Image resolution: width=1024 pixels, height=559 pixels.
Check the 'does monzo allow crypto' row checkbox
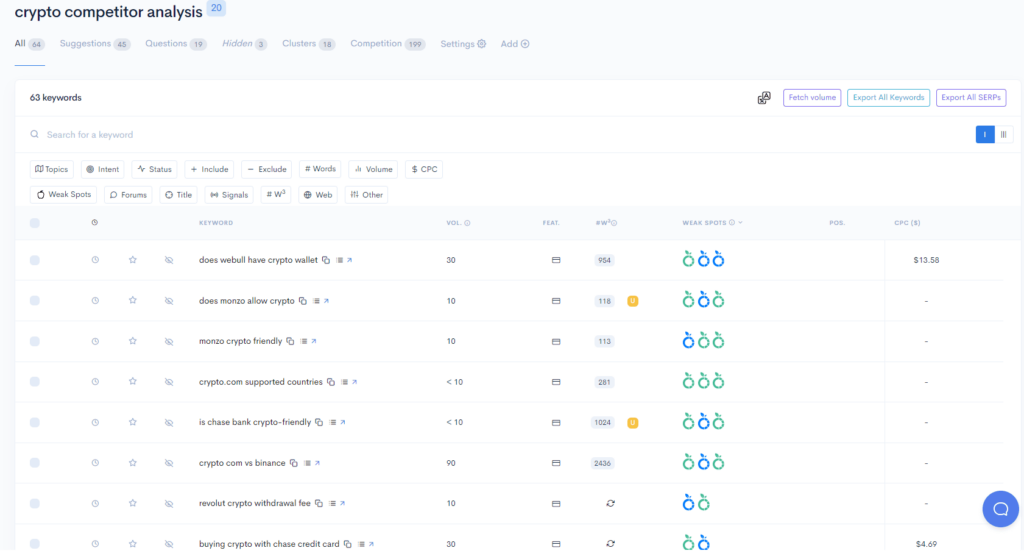(35, 300)
